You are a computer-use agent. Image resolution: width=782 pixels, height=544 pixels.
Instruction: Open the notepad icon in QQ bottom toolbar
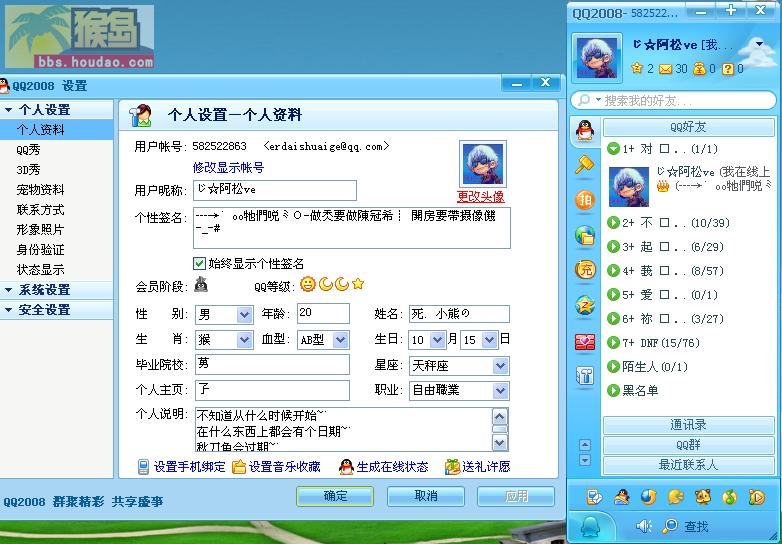pyautogui.click(x=594, y=497)
